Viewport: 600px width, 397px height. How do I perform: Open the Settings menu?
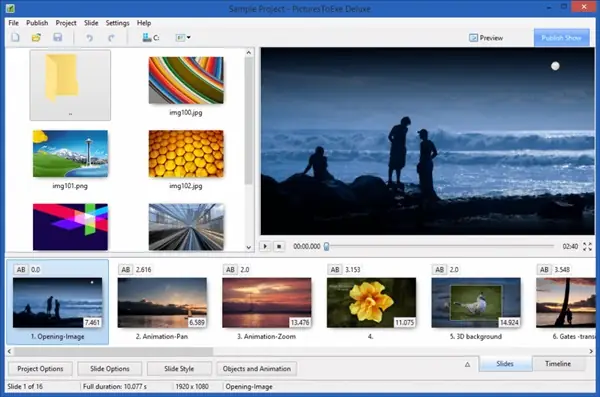coord(117,23)
